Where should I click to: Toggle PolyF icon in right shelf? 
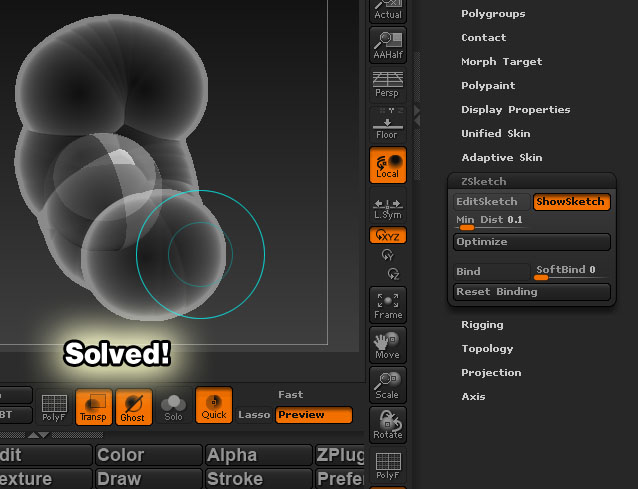pos(388,465)
